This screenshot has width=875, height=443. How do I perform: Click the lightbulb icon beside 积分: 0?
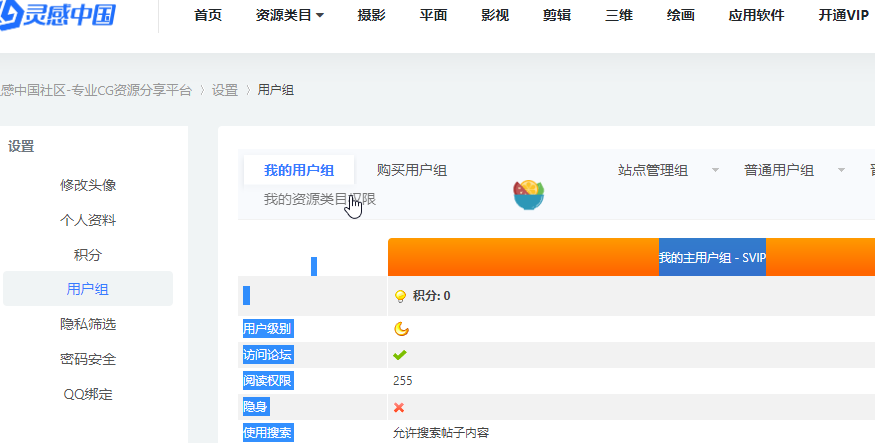coord(400,296)
